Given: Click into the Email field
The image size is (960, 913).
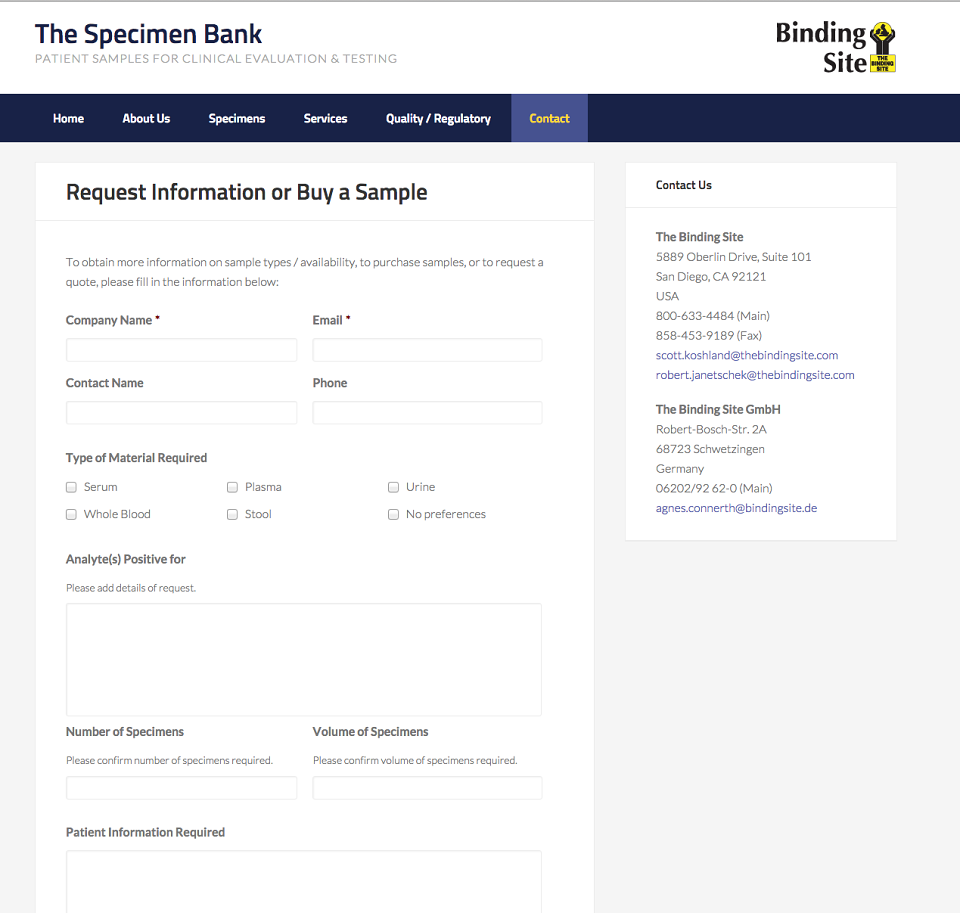Looking at the screenshot, I should (427, 350).
